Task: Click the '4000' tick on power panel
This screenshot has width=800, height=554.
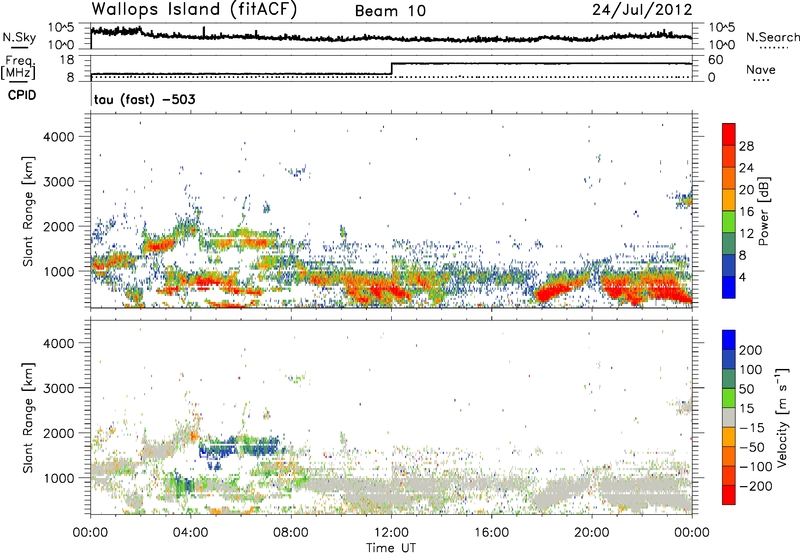Action: pos(59,137)
